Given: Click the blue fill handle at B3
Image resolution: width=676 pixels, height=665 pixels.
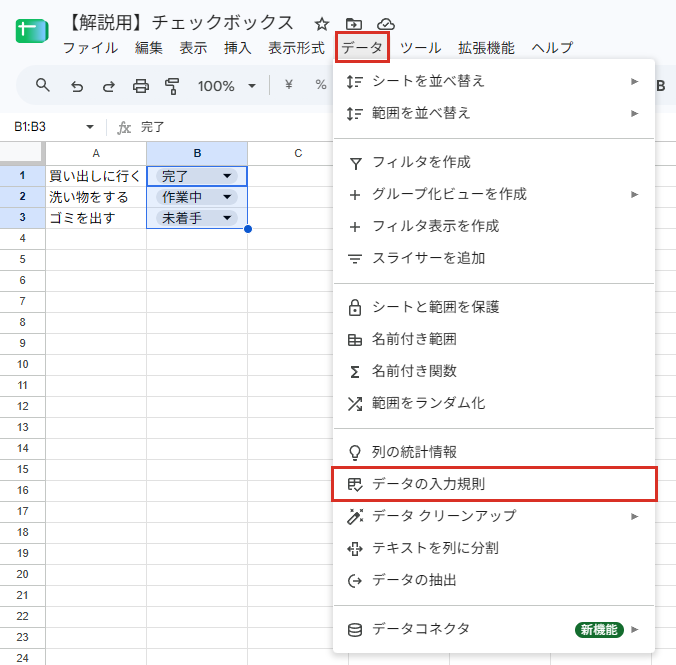Looking at the screenshot, I should tap(247, 229).
